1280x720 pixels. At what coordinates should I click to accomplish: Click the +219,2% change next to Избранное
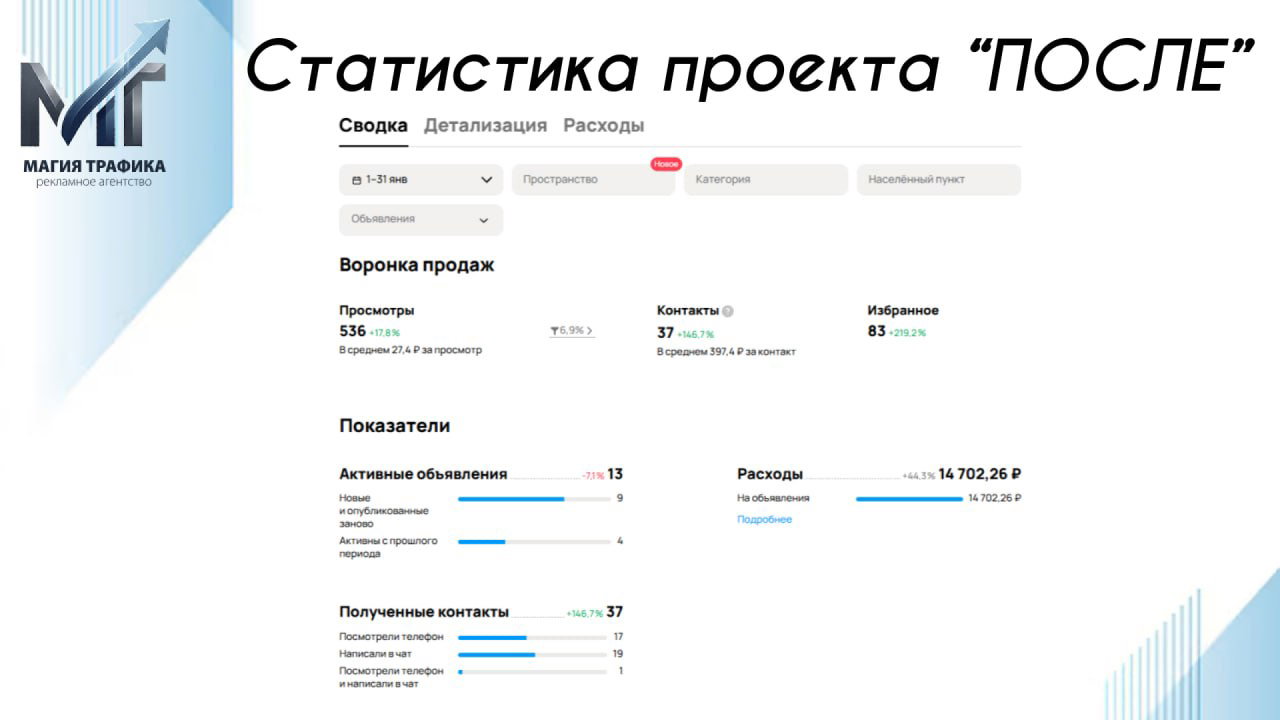click(x=907, y=333)
